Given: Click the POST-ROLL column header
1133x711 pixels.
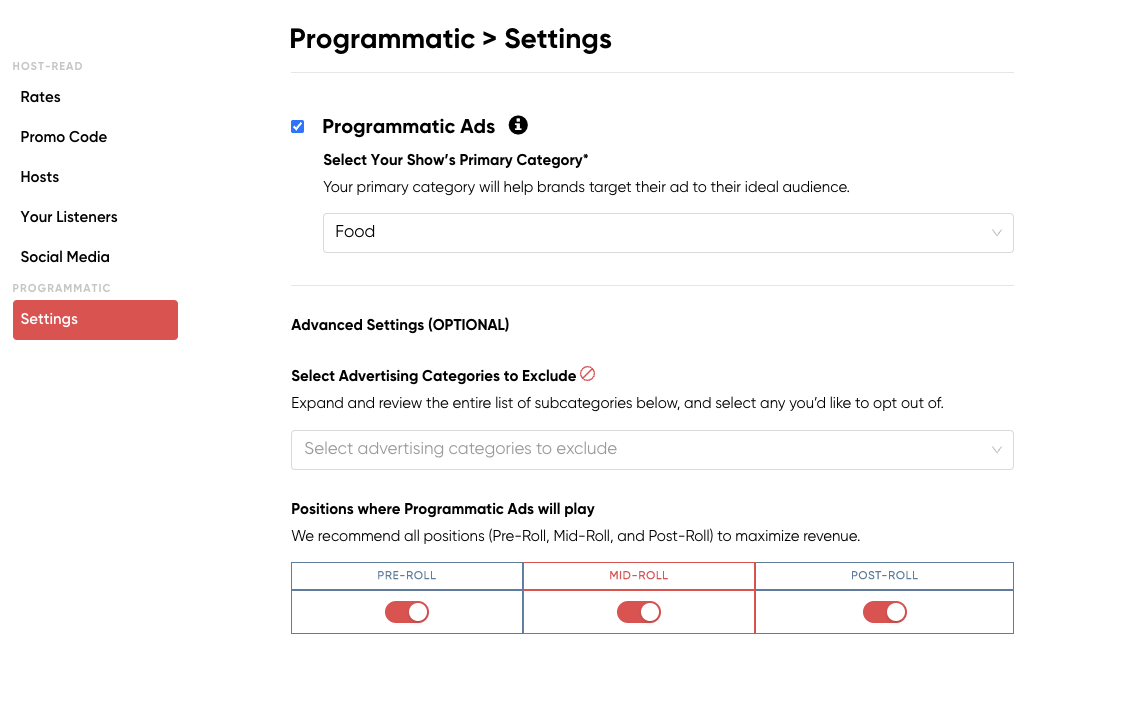Looking at the screenshot, I should tap(884, 576).
